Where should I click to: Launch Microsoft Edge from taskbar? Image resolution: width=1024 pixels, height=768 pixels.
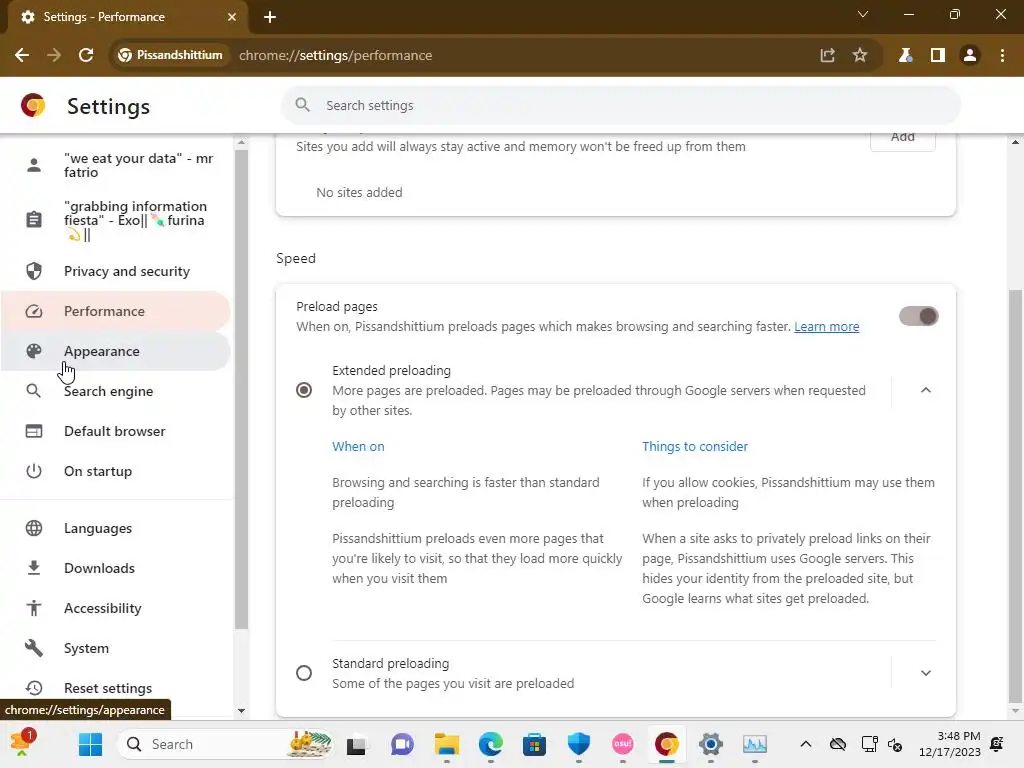coord(490,744)
